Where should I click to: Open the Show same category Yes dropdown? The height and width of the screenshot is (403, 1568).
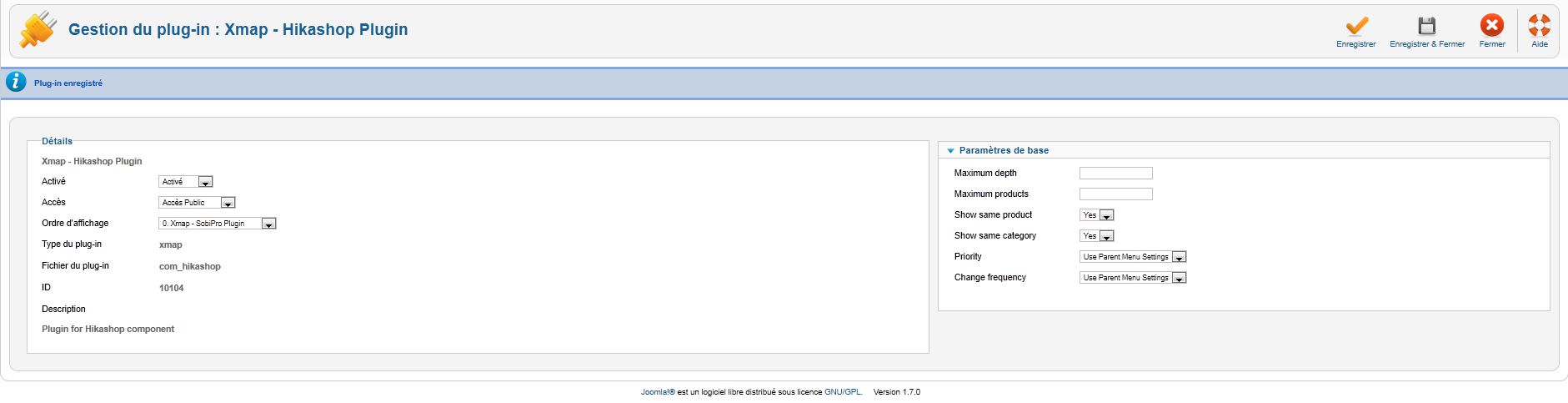point(1097,236)
